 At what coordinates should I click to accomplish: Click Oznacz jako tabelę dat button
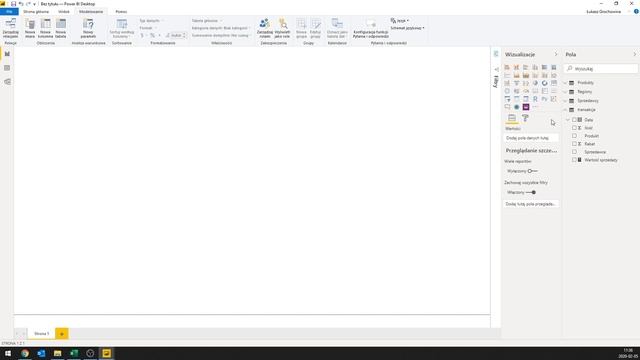pyautogui.click(x=337, y=28)
